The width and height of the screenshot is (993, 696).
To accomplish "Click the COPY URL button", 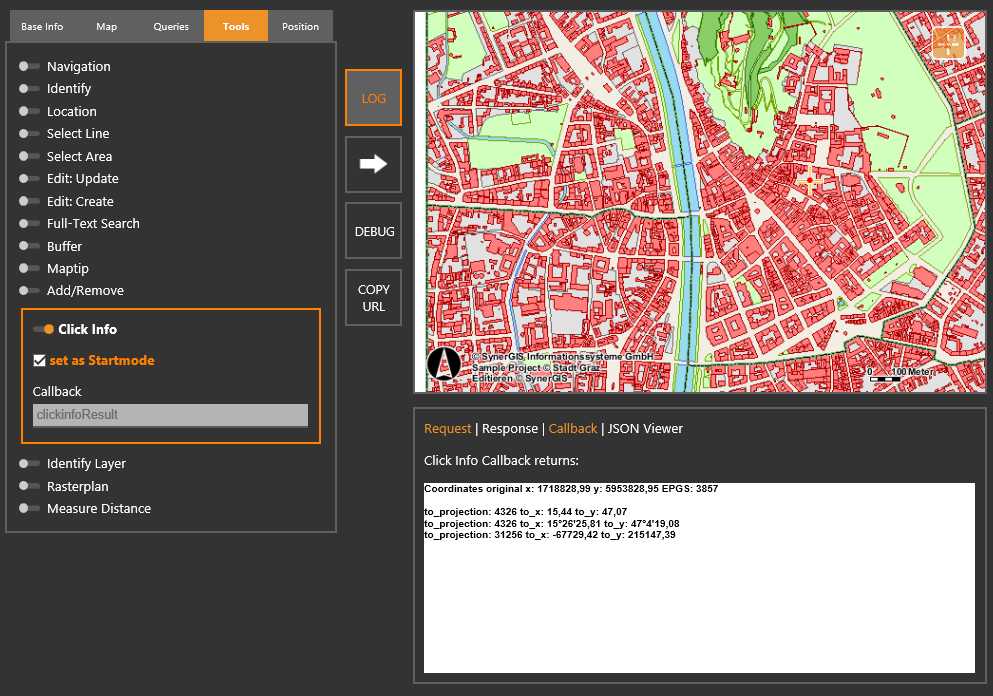I will pyautogui.click(x=373, y=297).
